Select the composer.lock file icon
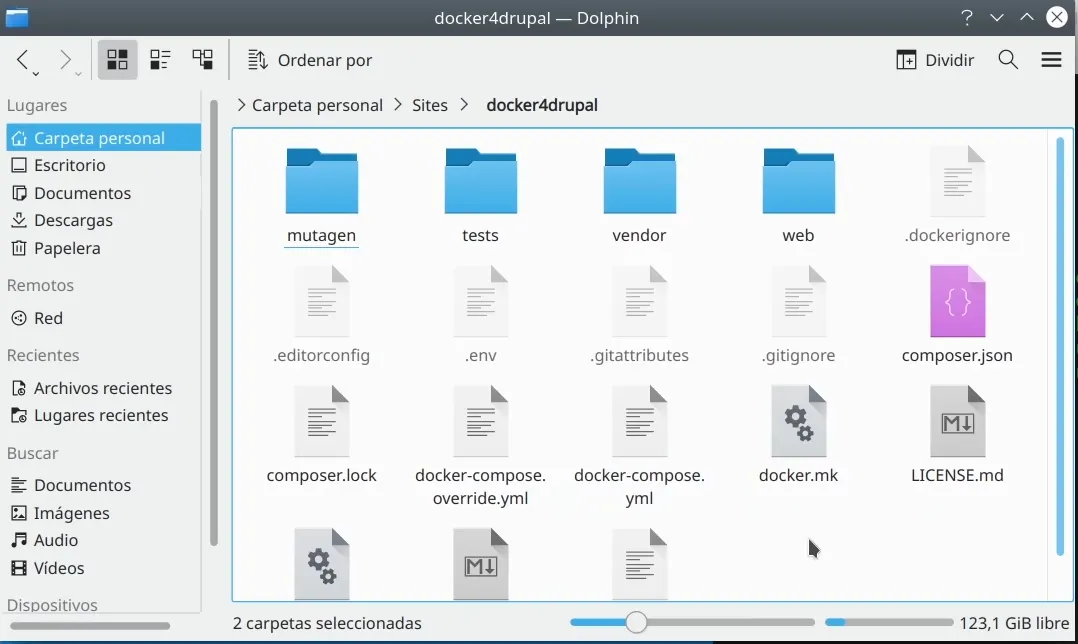This screenshot has height=644, width=1078. tap(322, 421)
